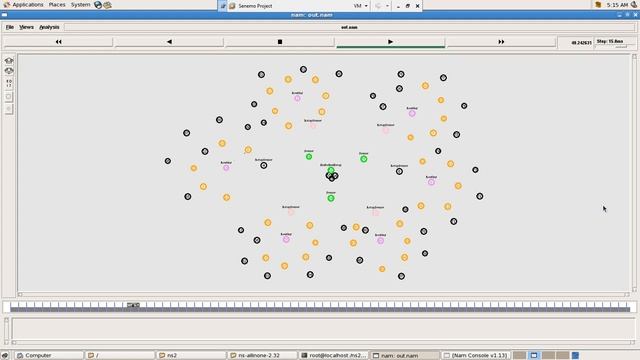Switch to the first workspace in the switcher

tap(519, 356)
